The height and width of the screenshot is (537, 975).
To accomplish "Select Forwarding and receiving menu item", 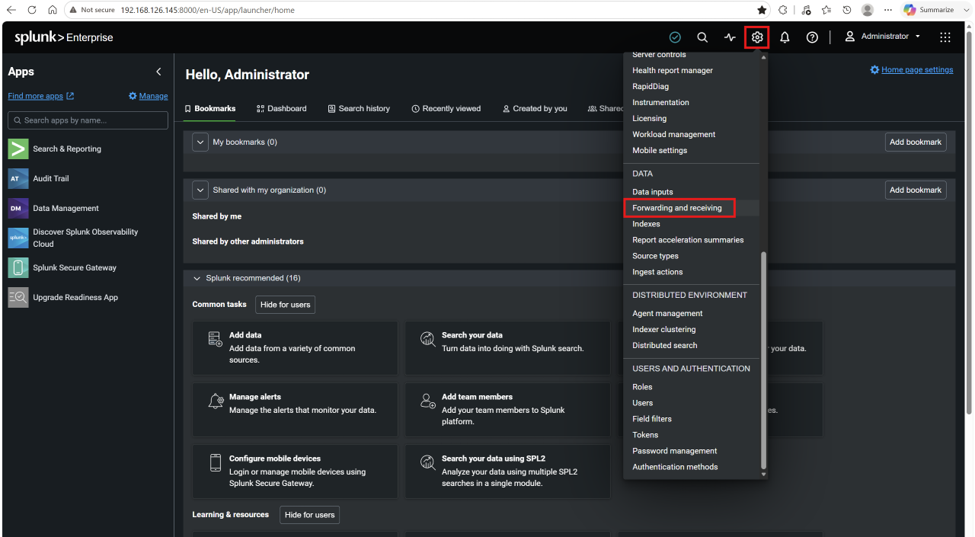I will pos(677,208).
